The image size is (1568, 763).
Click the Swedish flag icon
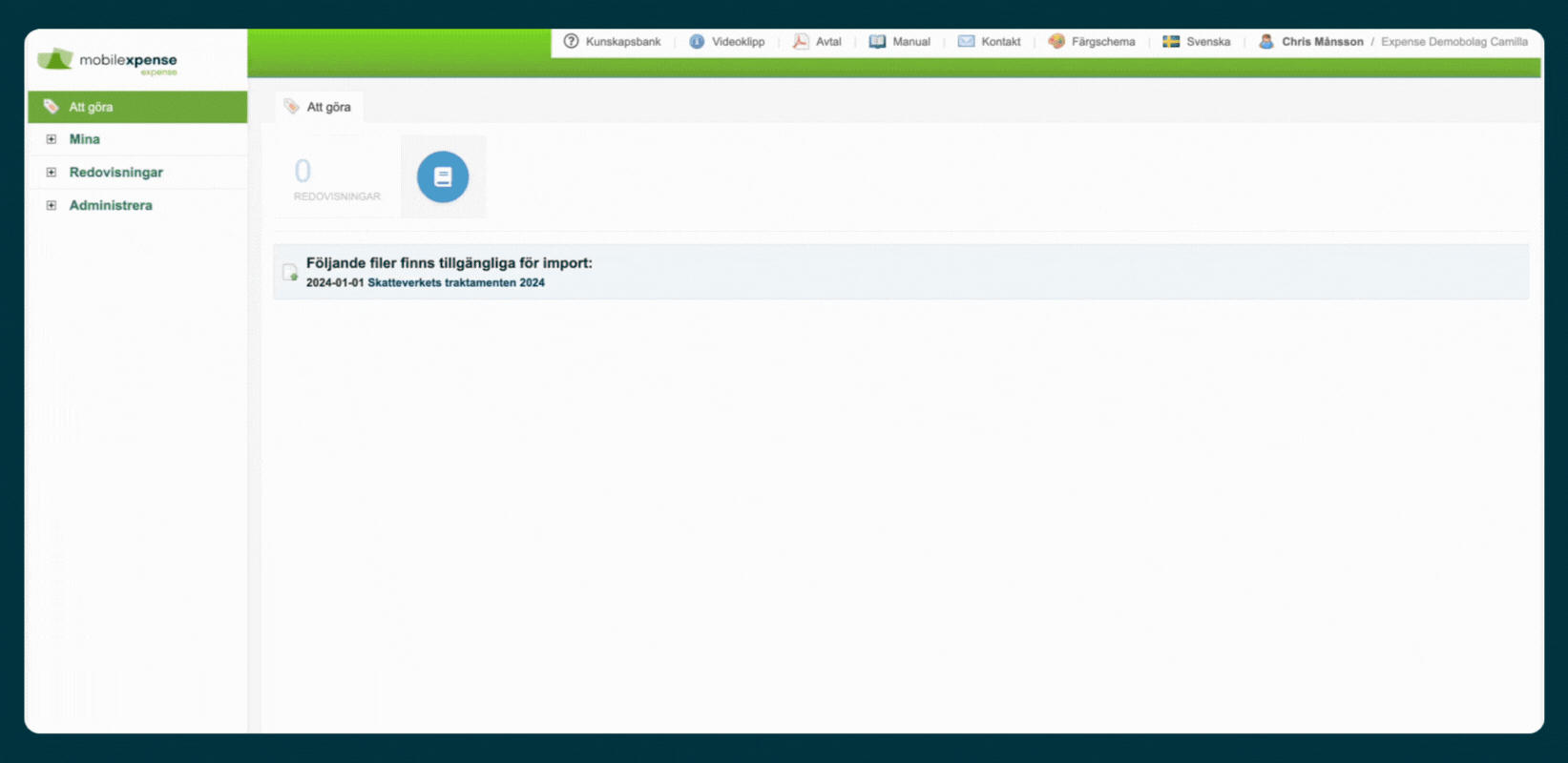pyautogui.click(x=1171, y=41)
